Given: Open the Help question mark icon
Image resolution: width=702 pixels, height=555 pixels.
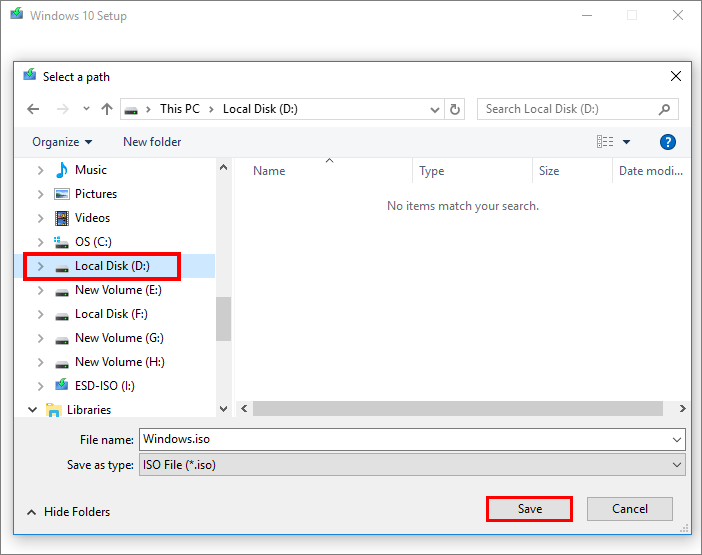Looking at the screenshot, I should click(x=668, y=142).
